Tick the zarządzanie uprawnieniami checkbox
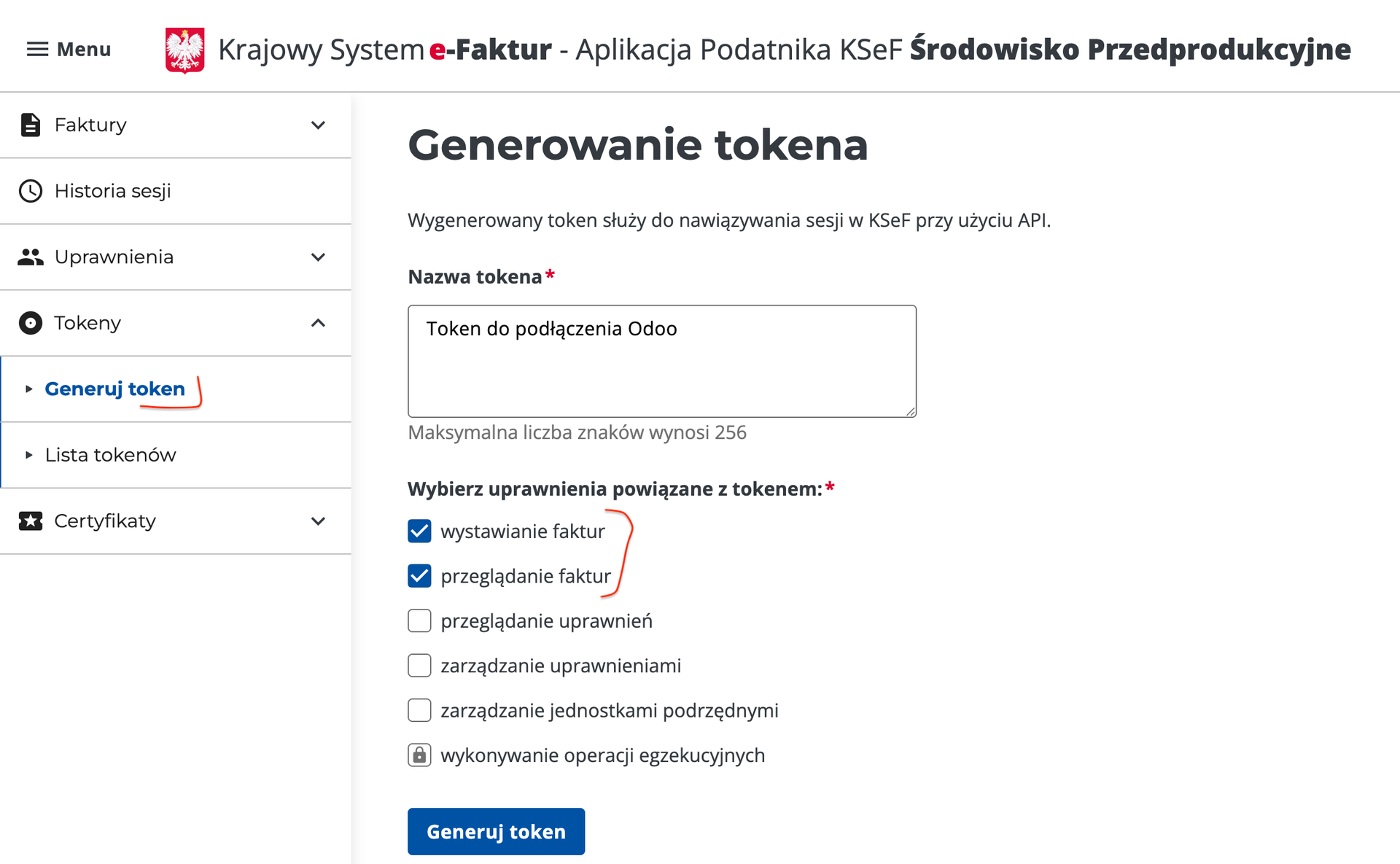The height and width of the screenshot is (864, 1400). (x=419, y=666)
